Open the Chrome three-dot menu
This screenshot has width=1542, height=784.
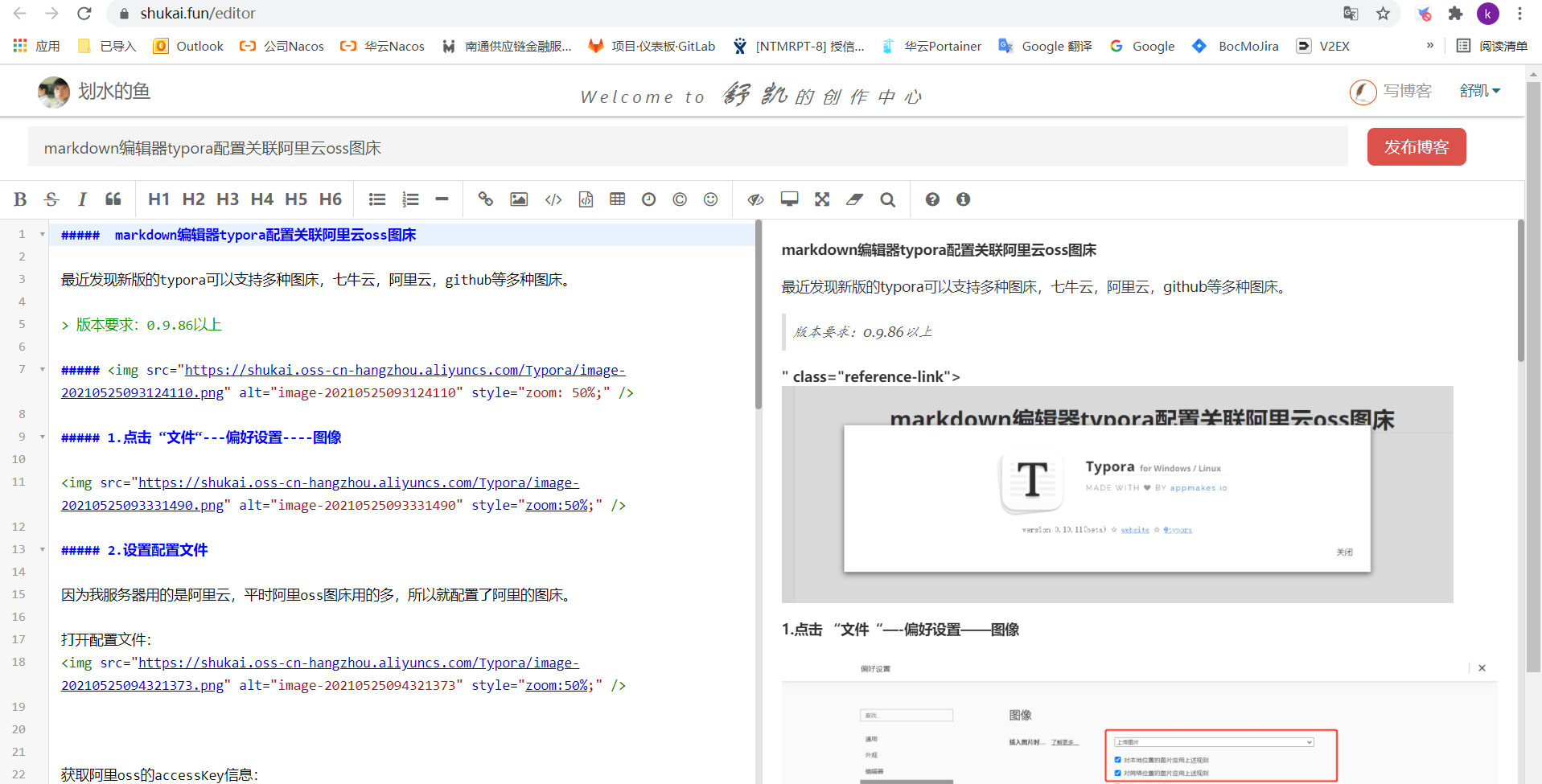pos(1519,14)
